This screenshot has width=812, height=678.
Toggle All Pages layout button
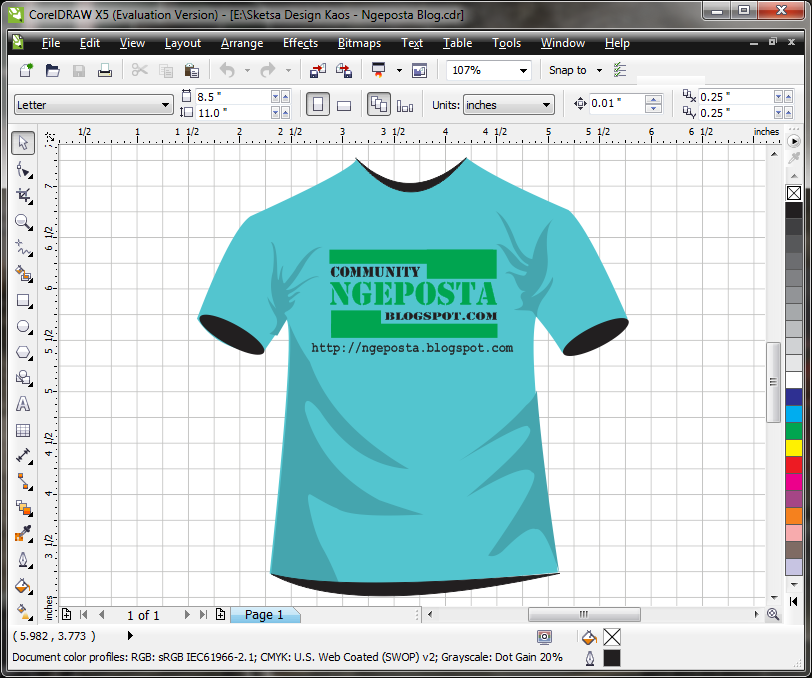[379, 105]
